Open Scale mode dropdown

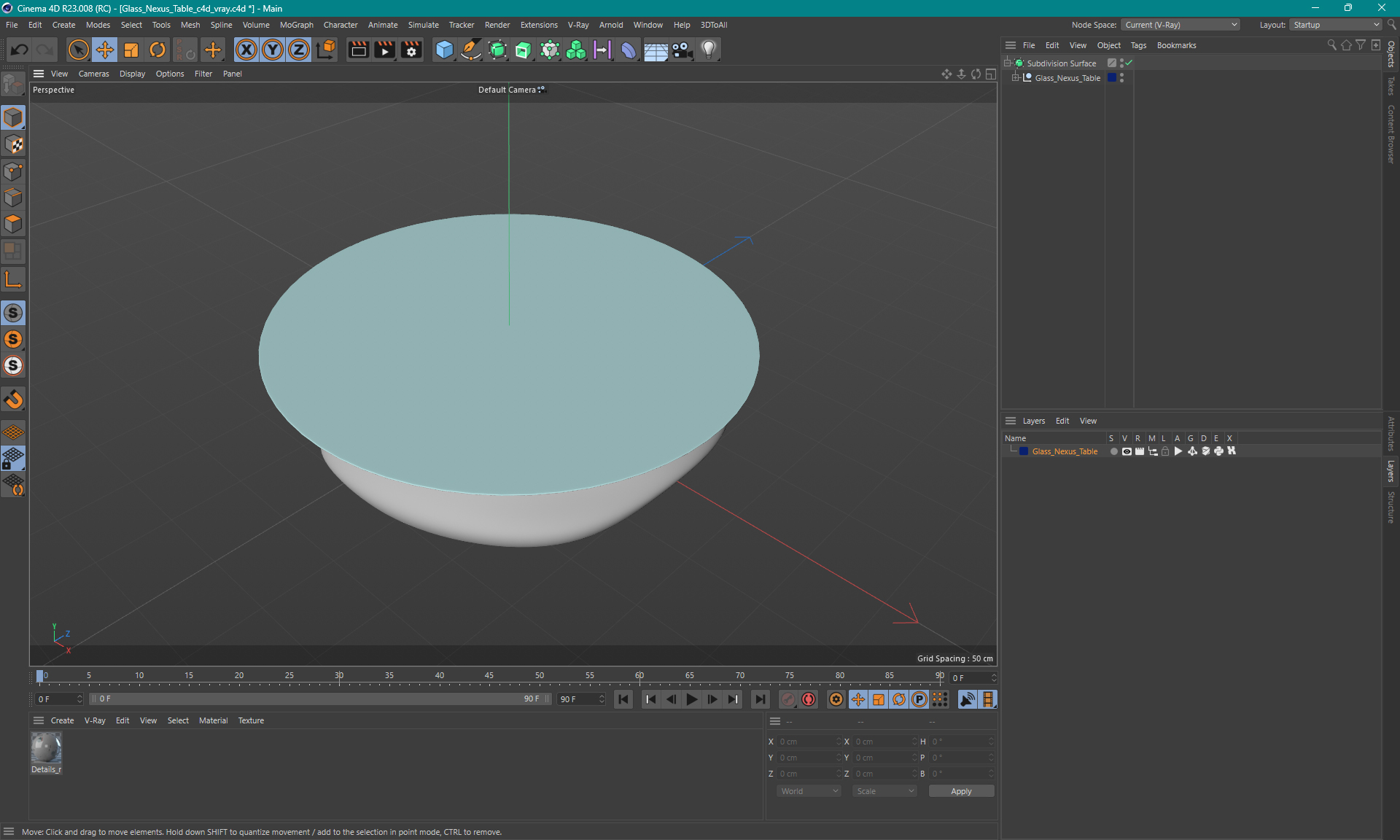click(884, 791)
